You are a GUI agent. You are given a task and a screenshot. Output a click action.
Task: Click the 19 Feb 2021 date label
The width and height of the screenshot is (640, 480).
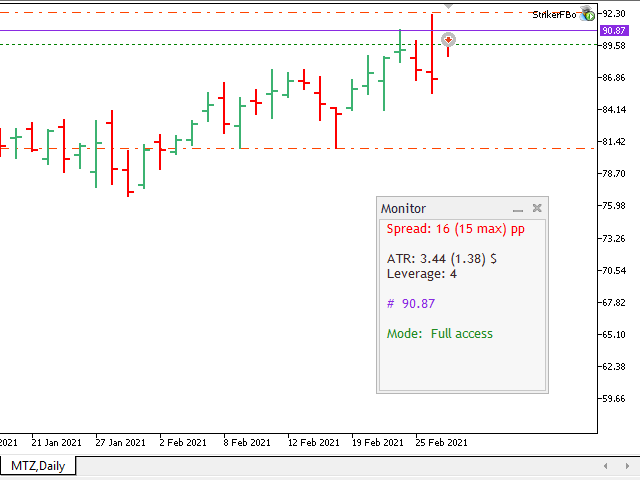click(x=378, y=442)
